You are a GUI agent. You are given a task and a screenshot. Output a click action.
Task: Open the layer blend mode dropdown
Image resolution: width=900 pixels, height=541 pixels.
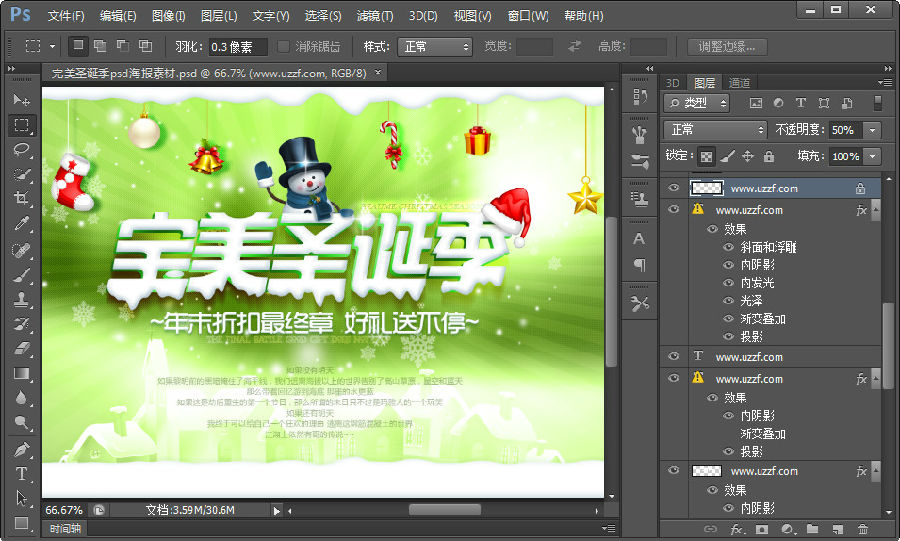click(715, 130)
